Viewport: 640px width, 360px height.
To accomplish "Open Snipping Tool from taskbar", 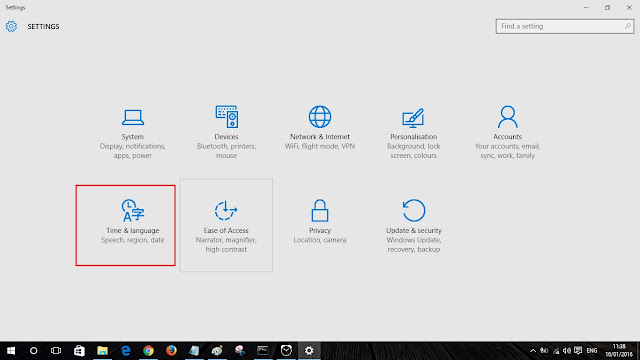I will pyautogui.click(x=240, y=351).
